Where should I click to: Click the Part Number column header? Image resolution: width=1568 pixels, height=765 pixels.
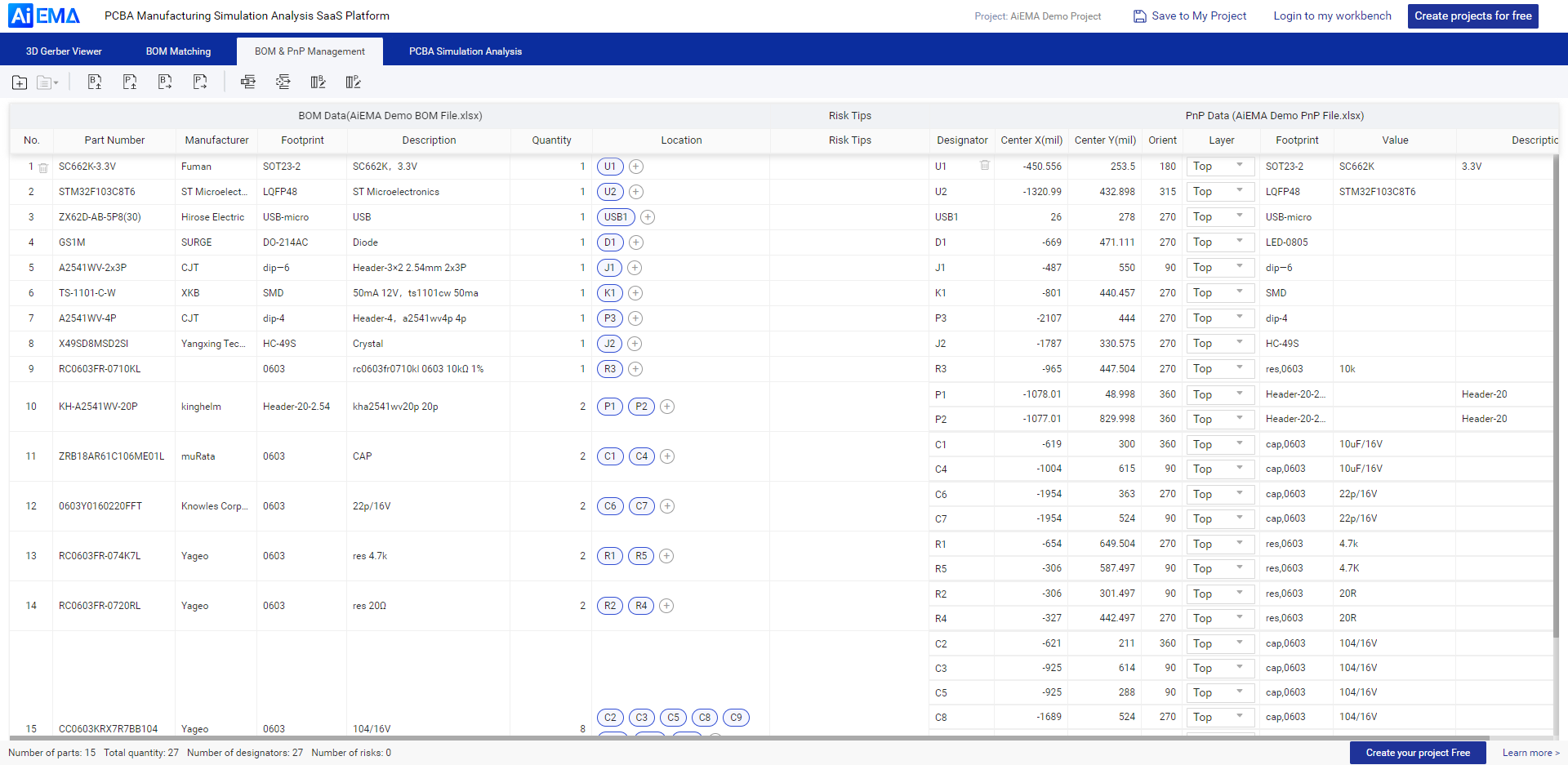(114, 140)
